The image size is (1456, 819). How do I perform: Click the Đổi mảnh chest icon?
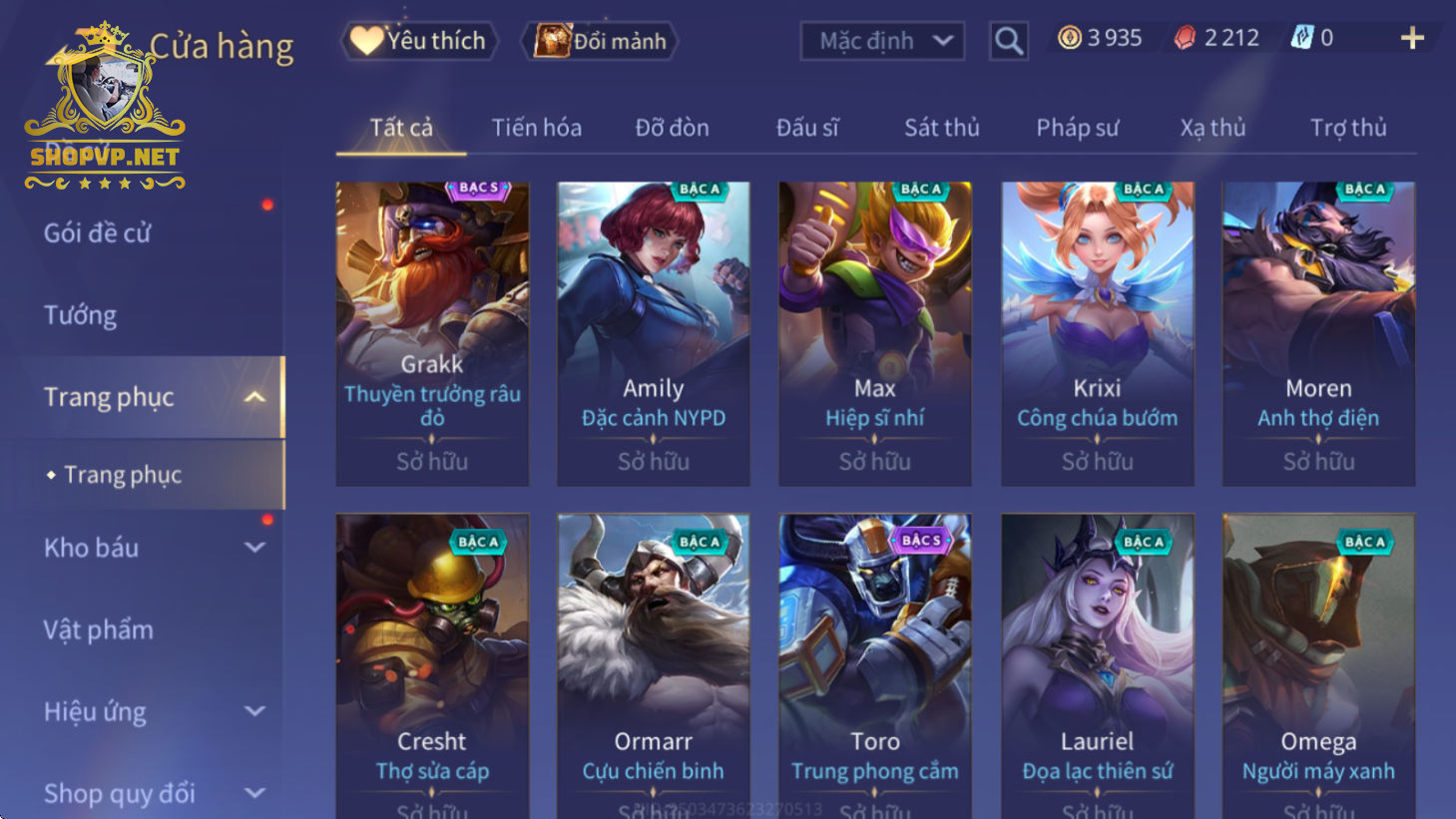point(552,41)
